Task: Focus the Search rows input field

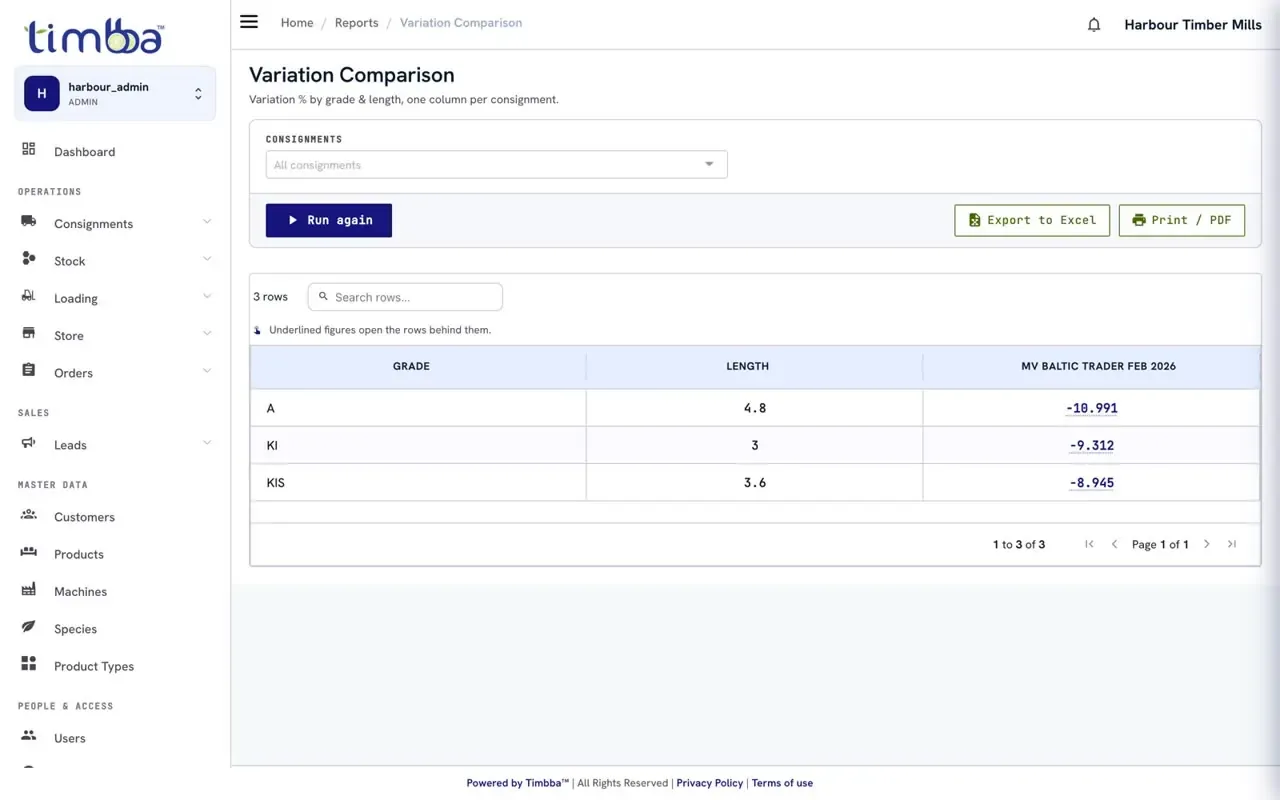Action: click(405, 297)
